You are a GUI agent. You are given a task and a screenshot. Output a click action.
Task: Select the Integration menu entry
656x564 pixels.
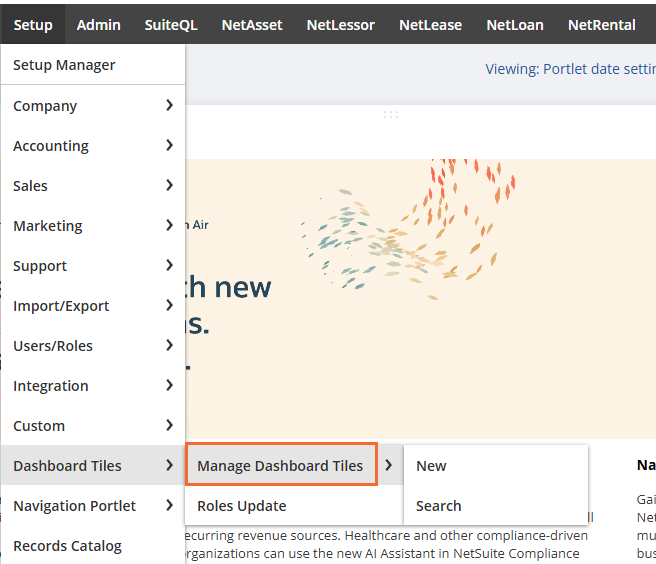pos(93,386)
